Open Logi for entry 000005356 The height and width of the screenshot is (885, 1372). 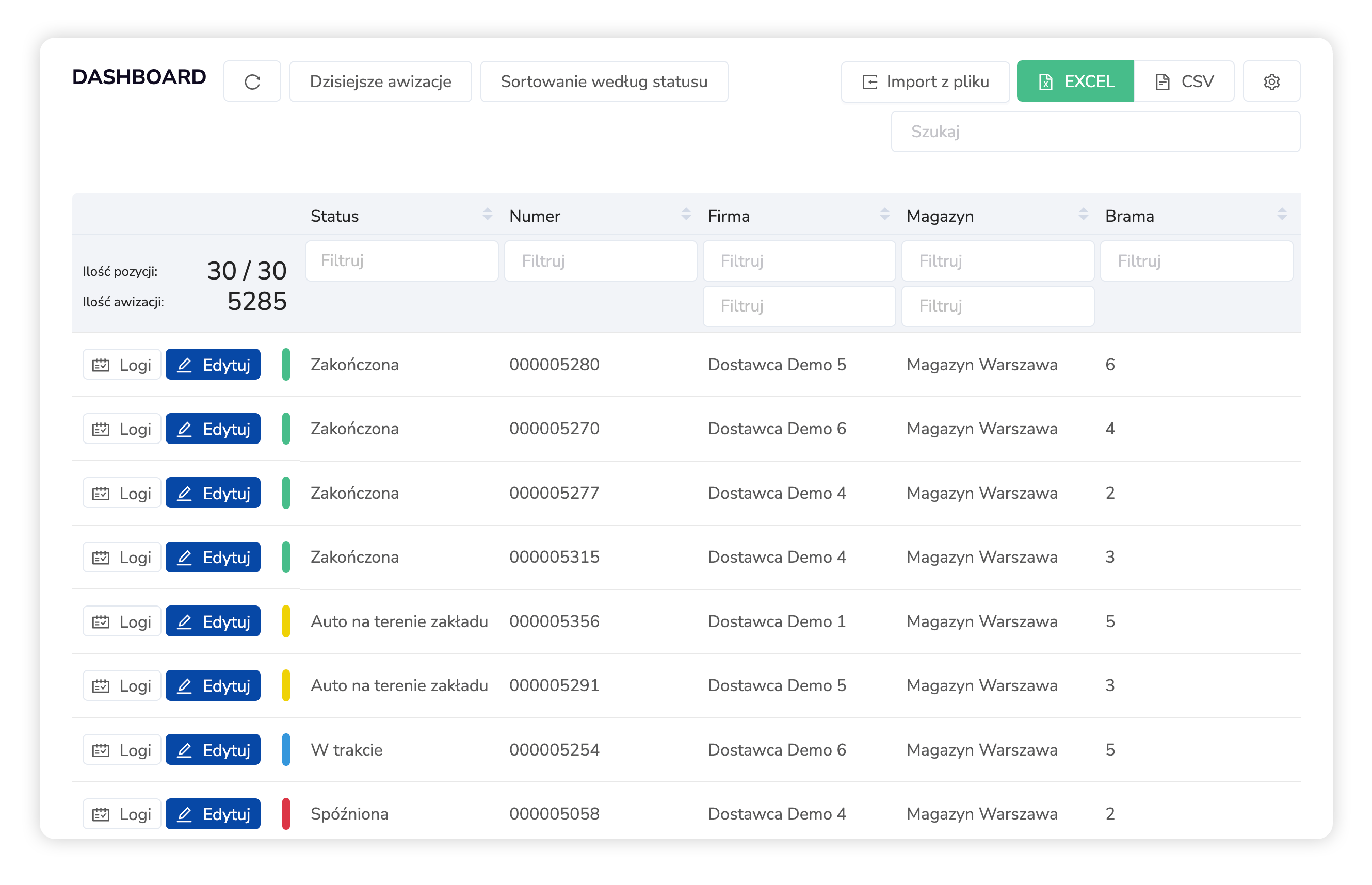(x=122, y=622)
